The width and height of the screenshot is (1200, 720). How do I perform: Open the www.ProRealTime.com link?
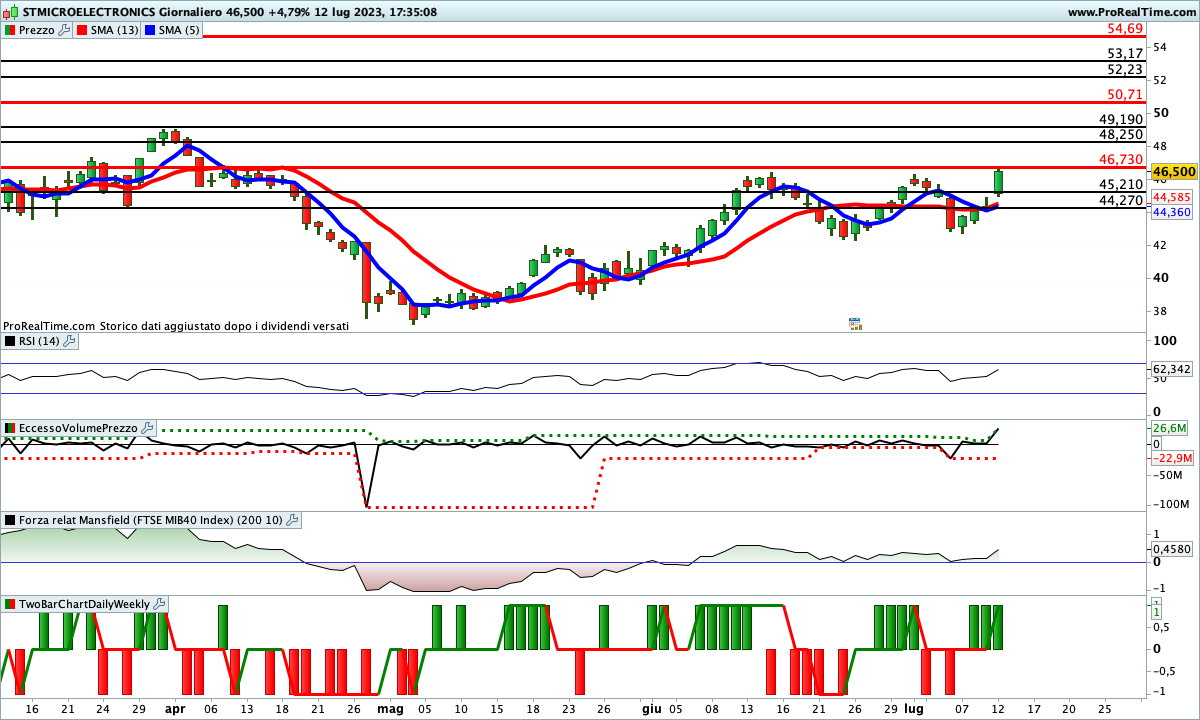(x=1131, y=12)
